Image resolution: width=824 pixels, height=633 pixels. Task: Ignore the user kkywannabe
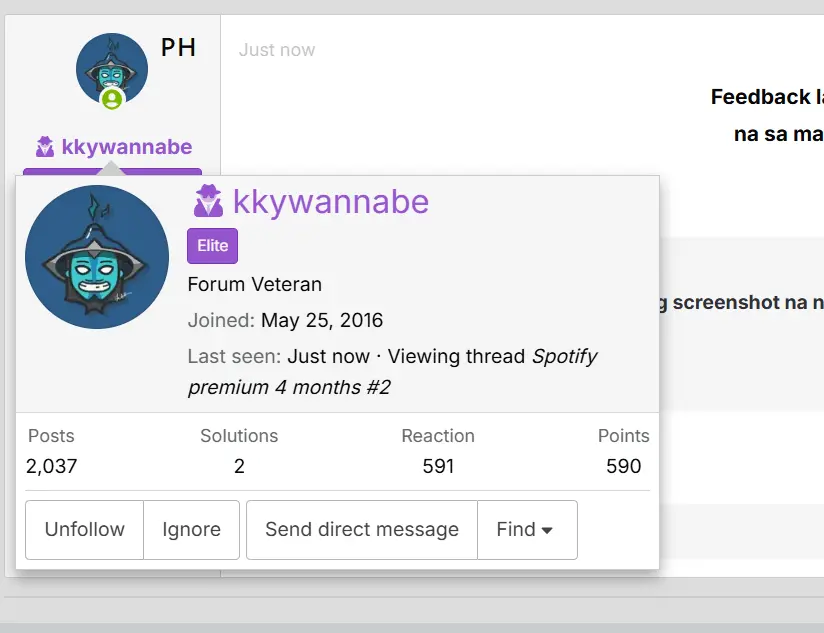coord(191,530)
